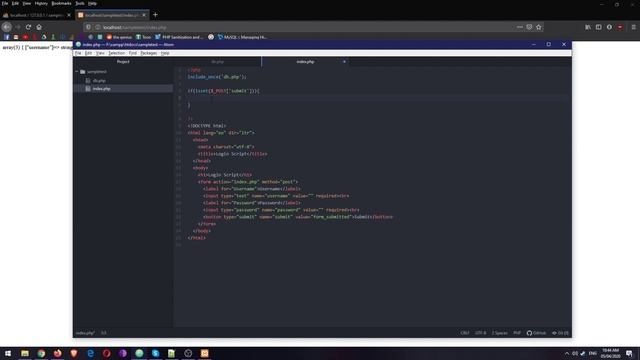This screenshot has width=640, height=360.
Task: Switch to the first localhost phpMyAdmin tab
Action: 36,15
